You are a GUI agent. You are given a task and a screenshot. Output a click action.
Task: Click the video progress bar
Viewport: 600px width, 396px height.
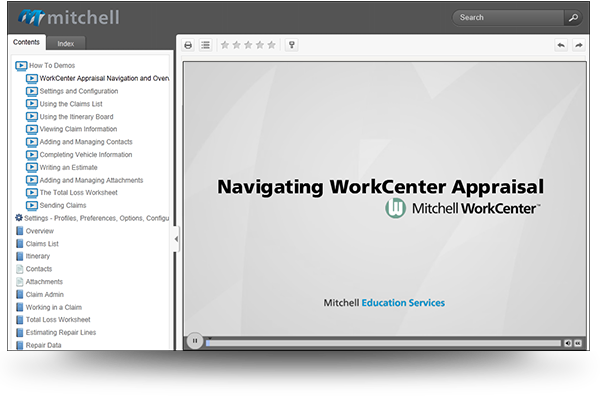point(383,343)
